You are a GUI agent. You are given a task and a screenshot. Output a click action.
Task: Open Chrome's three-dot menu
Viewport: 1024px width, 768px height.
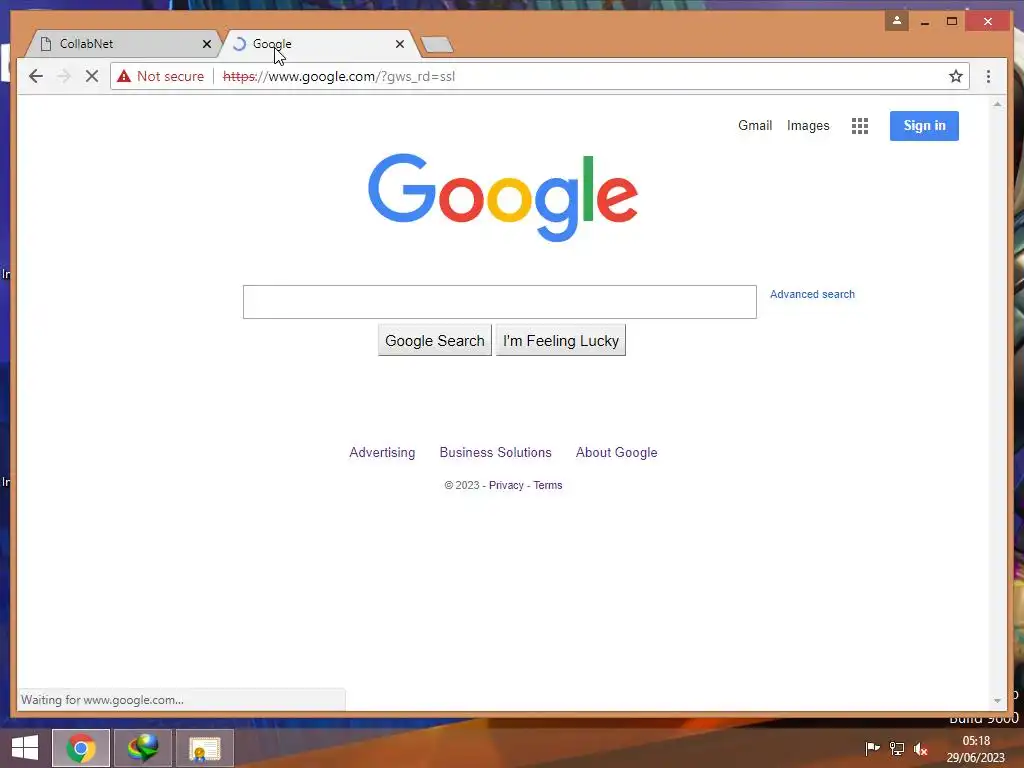point(989,76)
